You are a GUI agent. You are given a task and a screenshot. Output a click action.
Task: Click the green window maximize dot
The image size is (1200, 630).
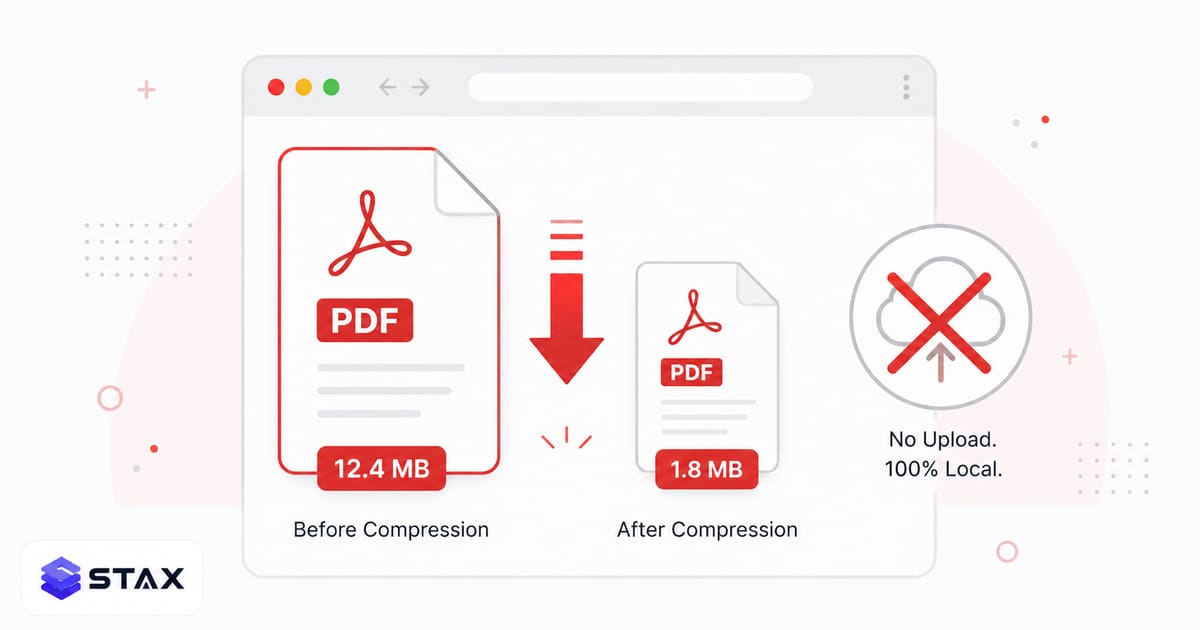click(x=331, y=87)
